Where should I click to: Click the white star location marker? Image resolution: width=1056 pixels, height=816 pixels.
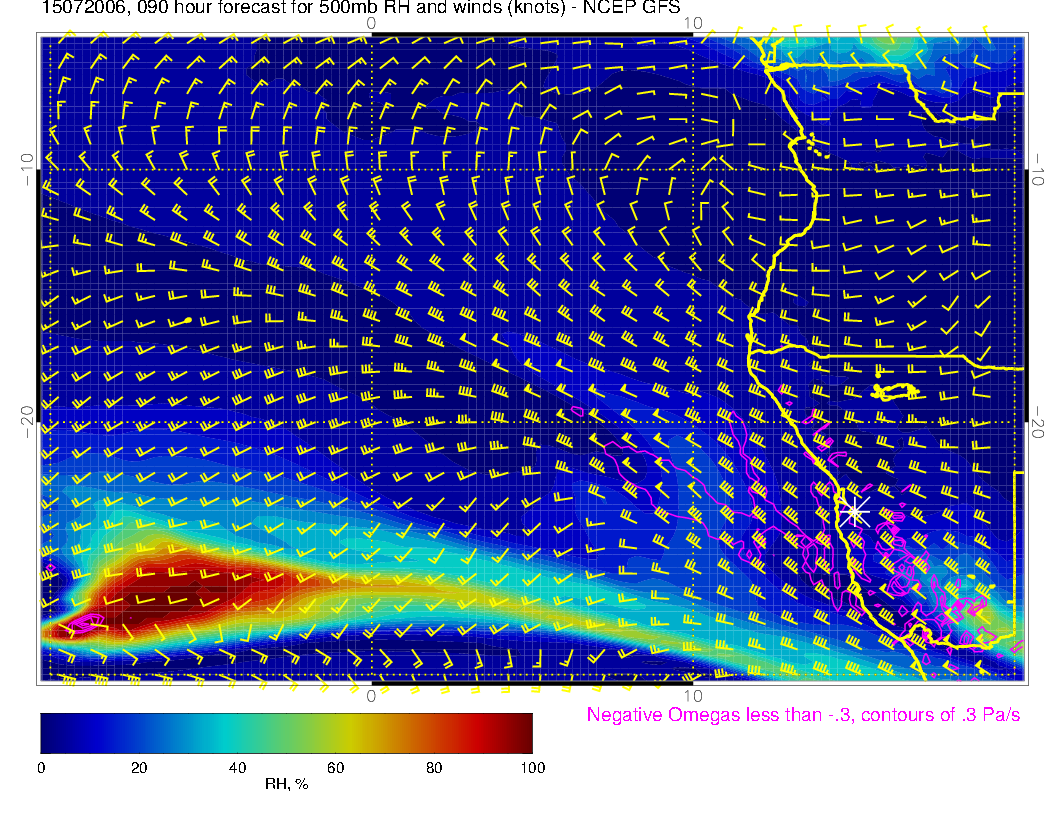pyautogui.click(x=854, y=512)
